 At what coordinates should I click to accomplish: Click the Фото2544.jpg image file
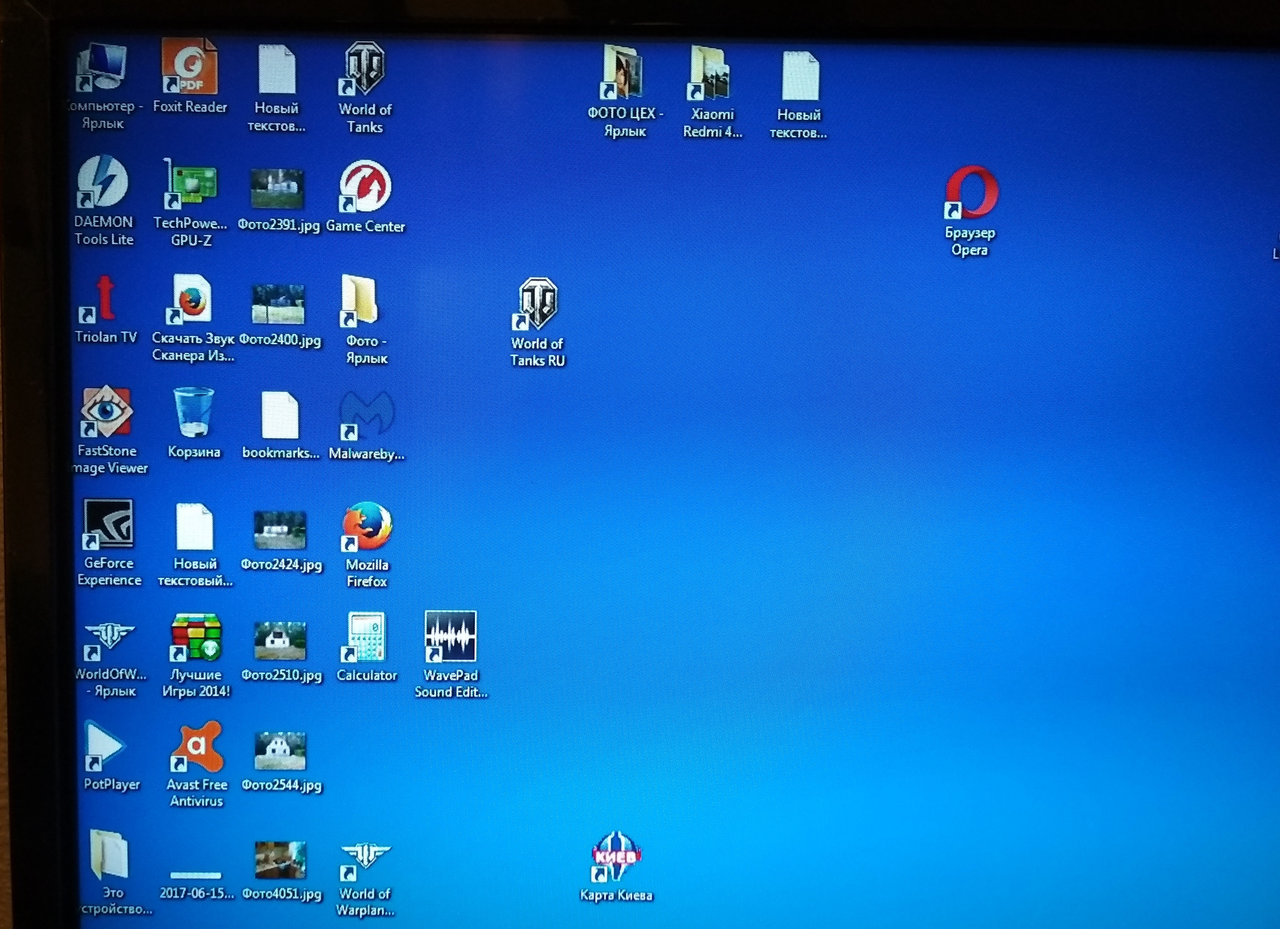tap(280, 752)
